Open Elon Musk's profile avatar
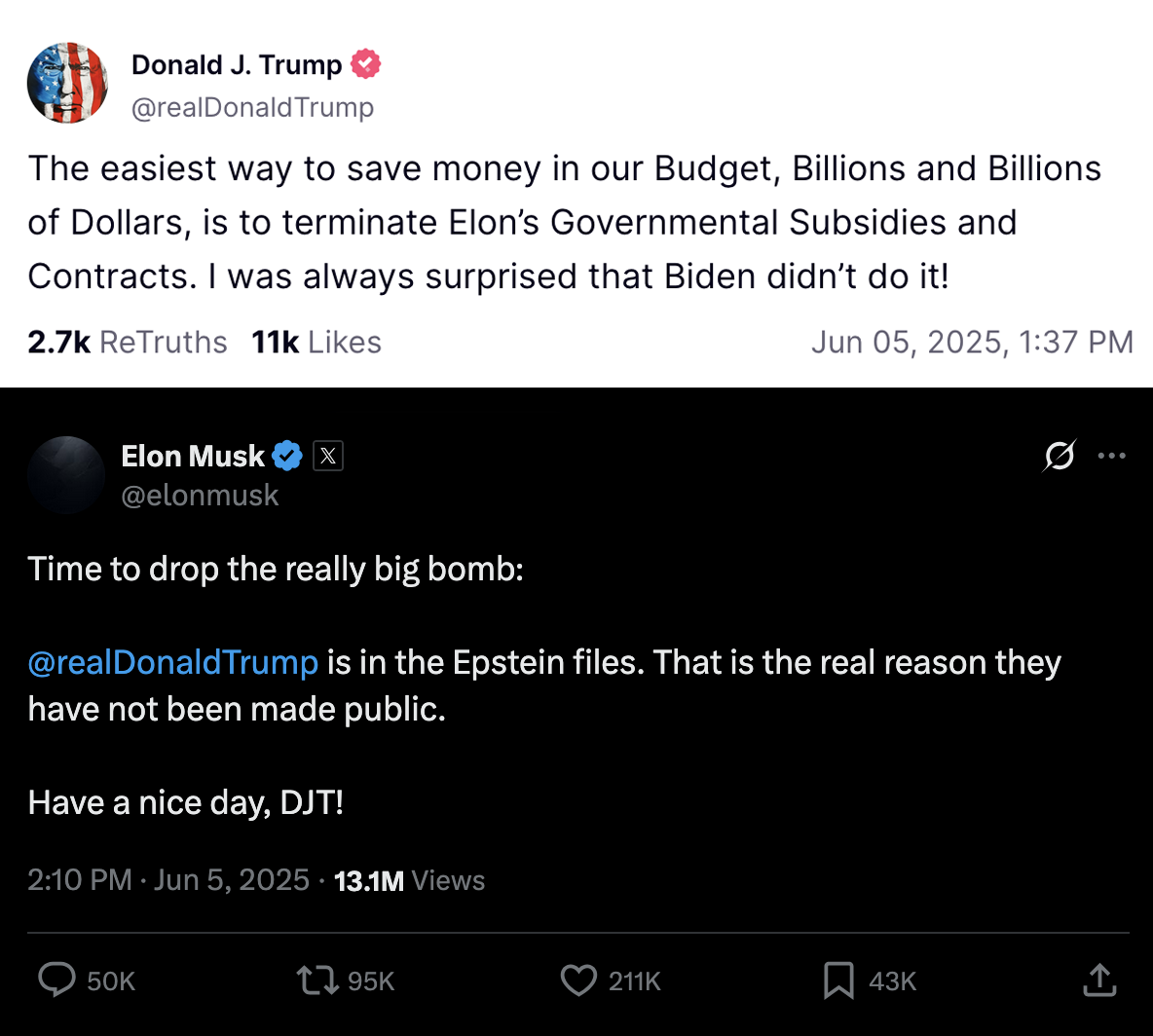 tap(66, 474)
